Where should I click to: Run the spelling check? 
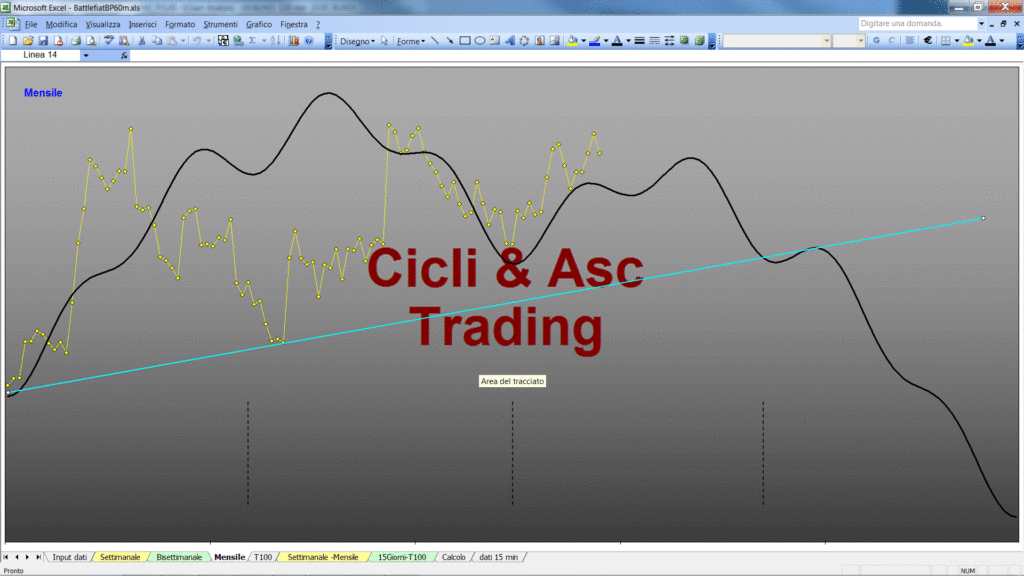pyautogui.click(x=108, y=40)
